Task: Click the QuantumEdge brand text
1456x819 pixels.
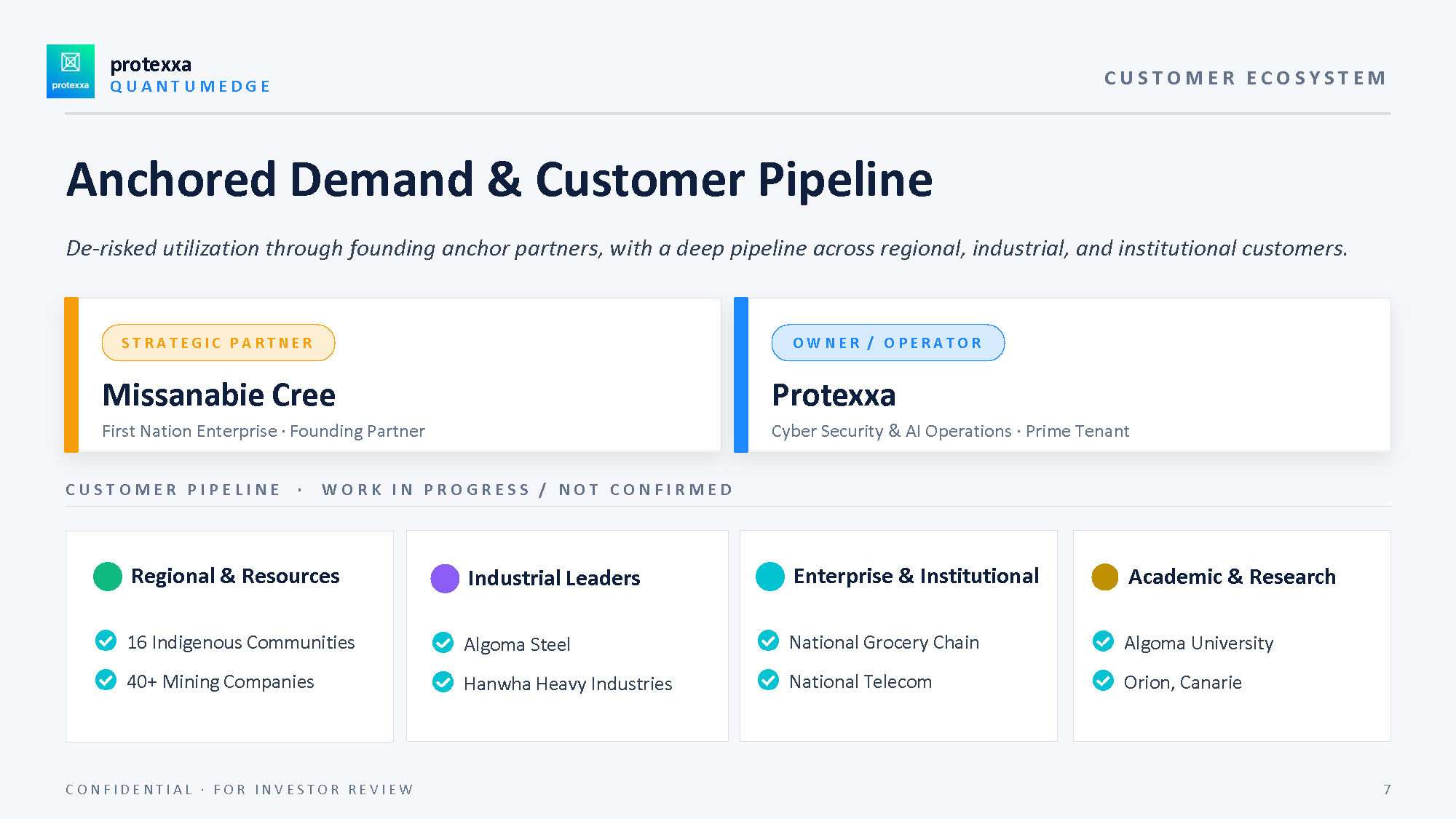Action: click(190, 87)
